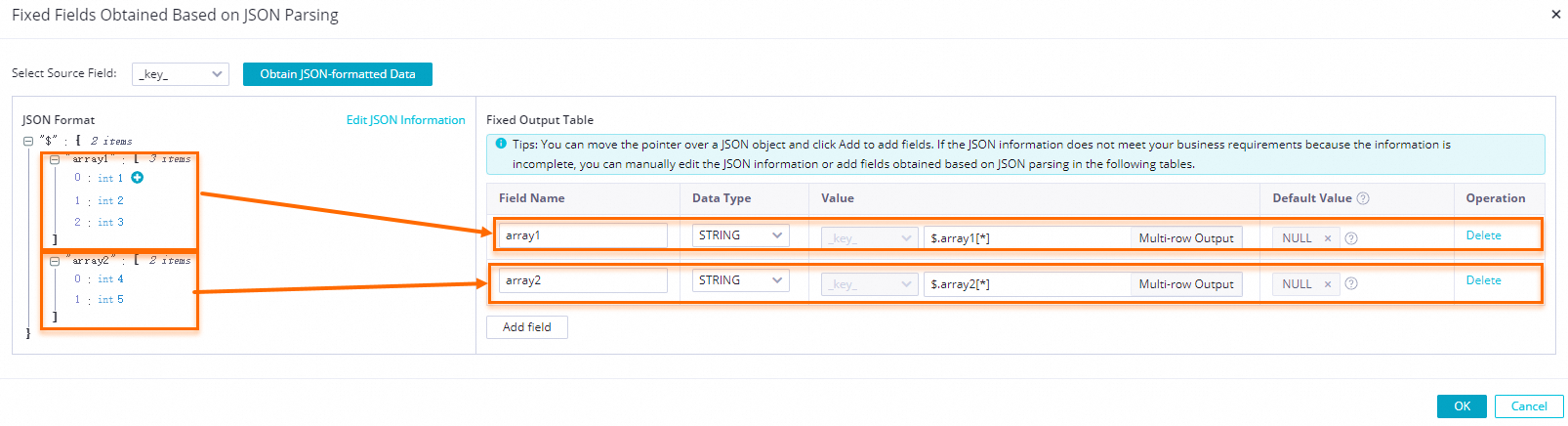Click the array2 Field Name input
This screenshot has height=426, width=1568.
[x=583, y=280]
